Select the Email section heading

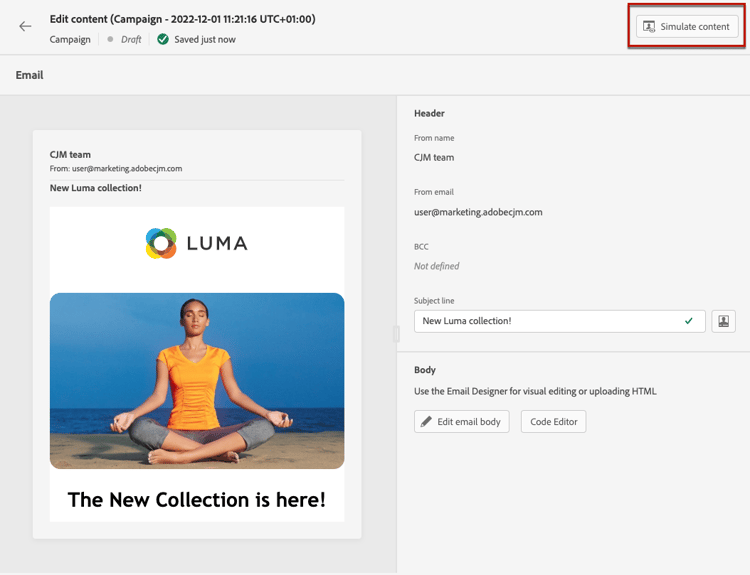[29, 75]
